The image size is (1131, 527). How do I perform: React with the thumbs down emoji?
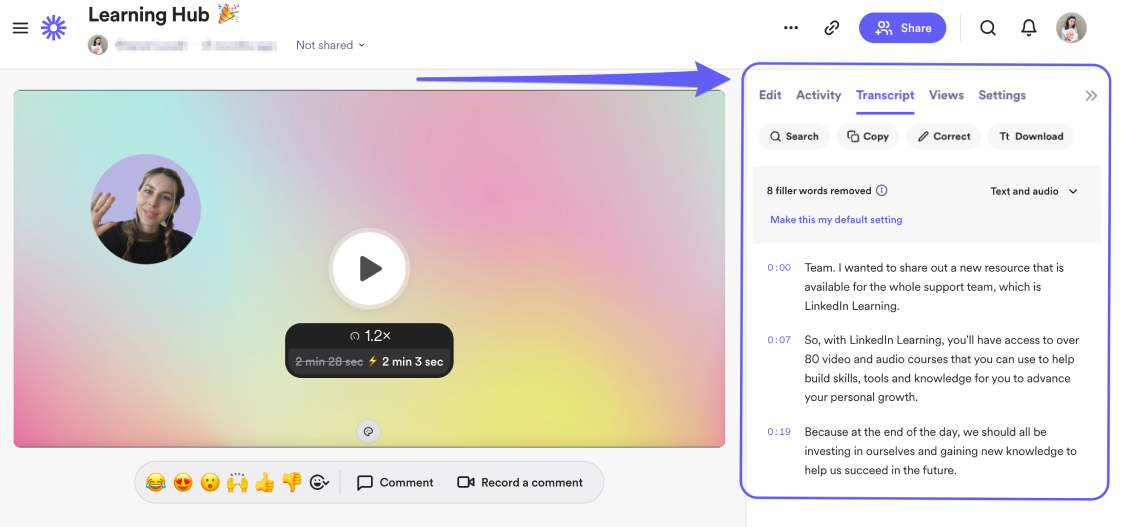pos(291,482)
